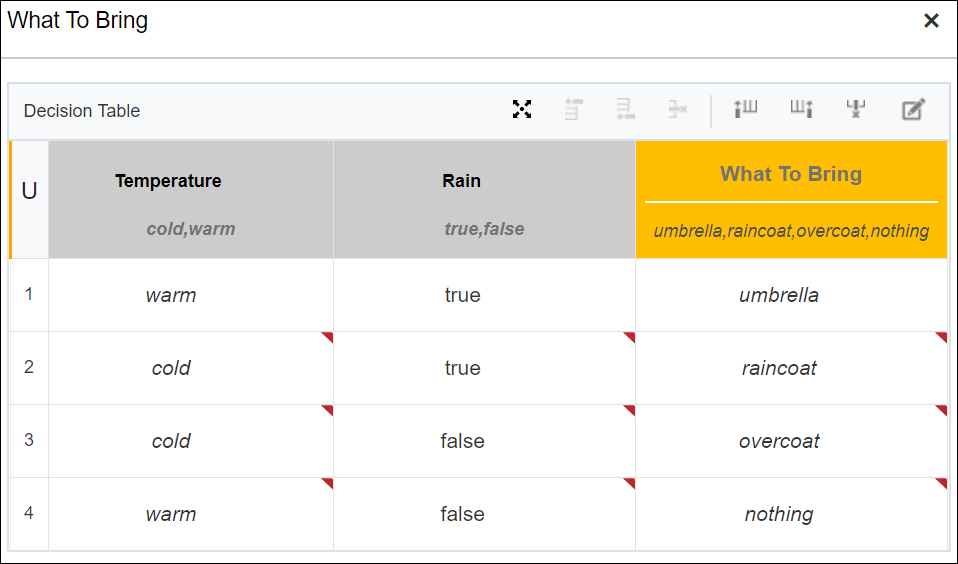Click the insert row above icon
Image resolution: width=958 pixels, height=564 pixels.
573,109
